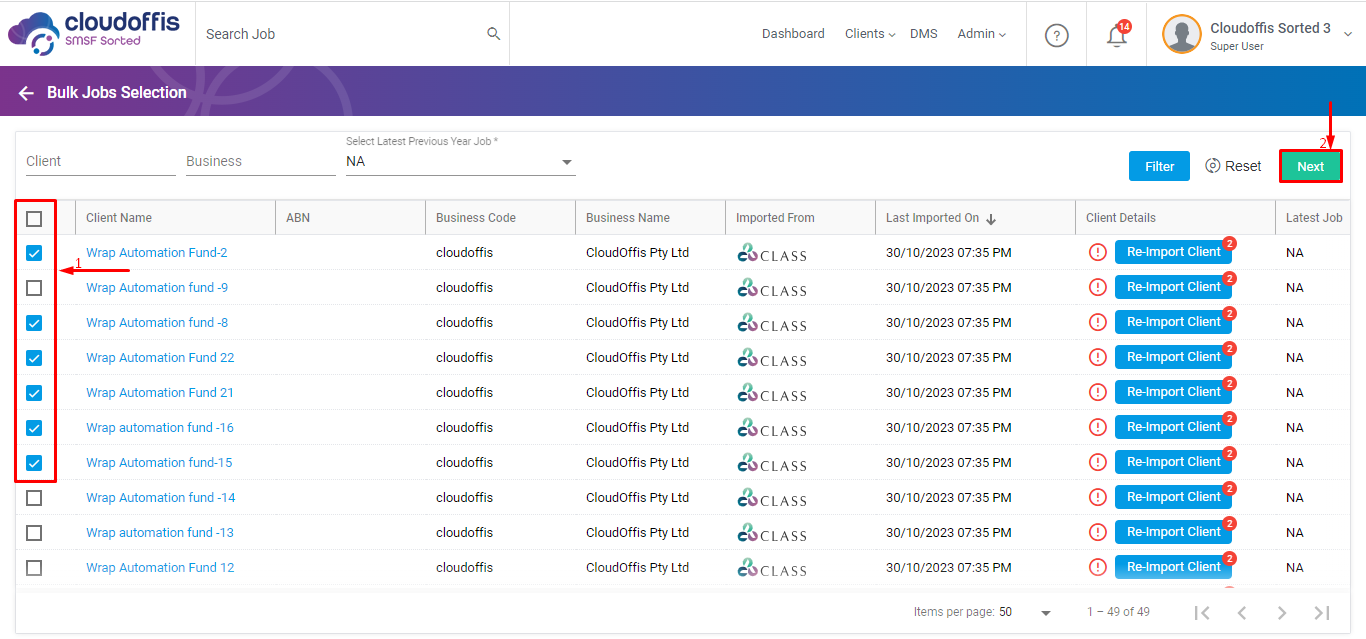Click the green Next button

tap(1310, 166)
